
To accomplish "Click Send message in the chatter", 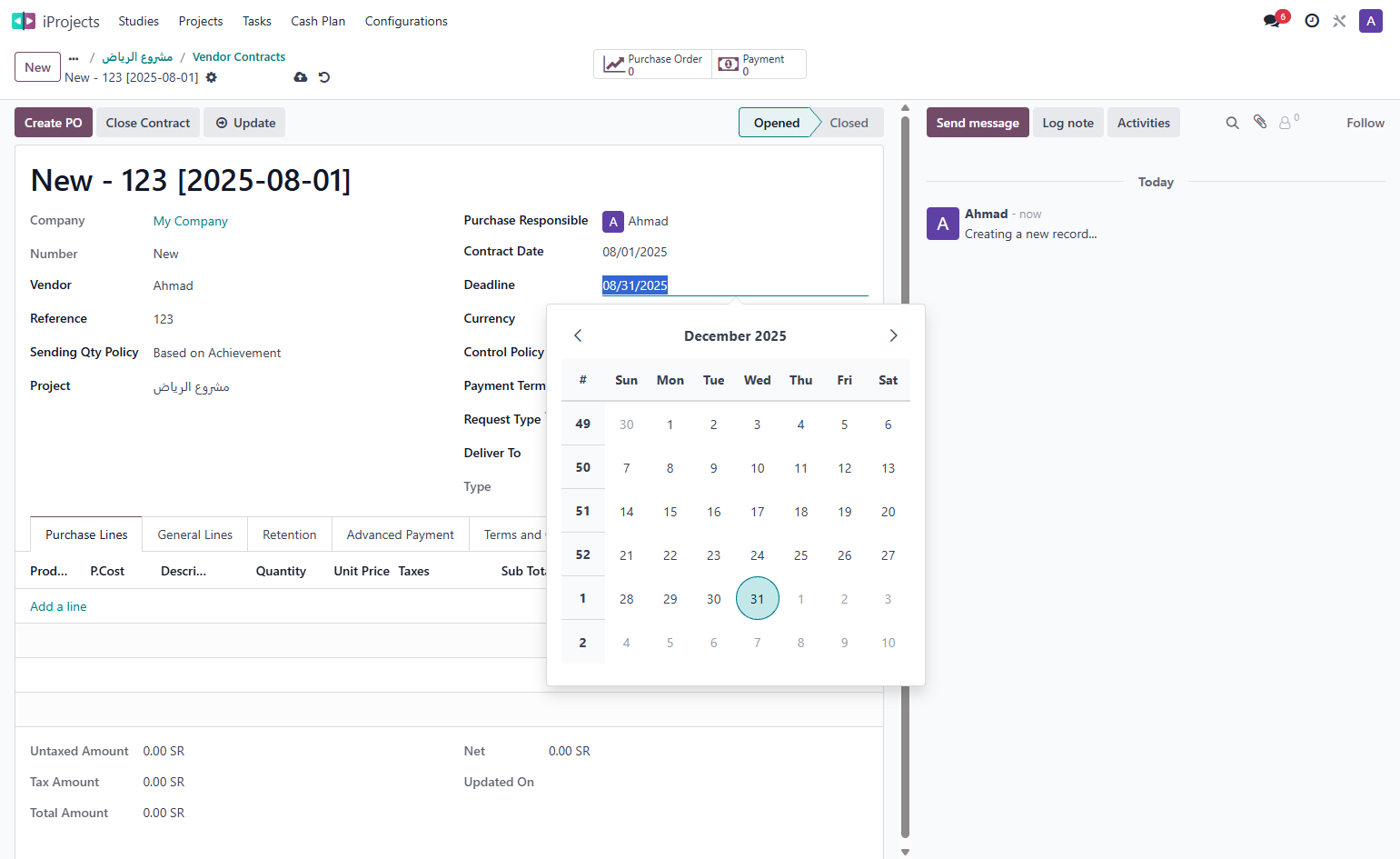I will 978,123.
